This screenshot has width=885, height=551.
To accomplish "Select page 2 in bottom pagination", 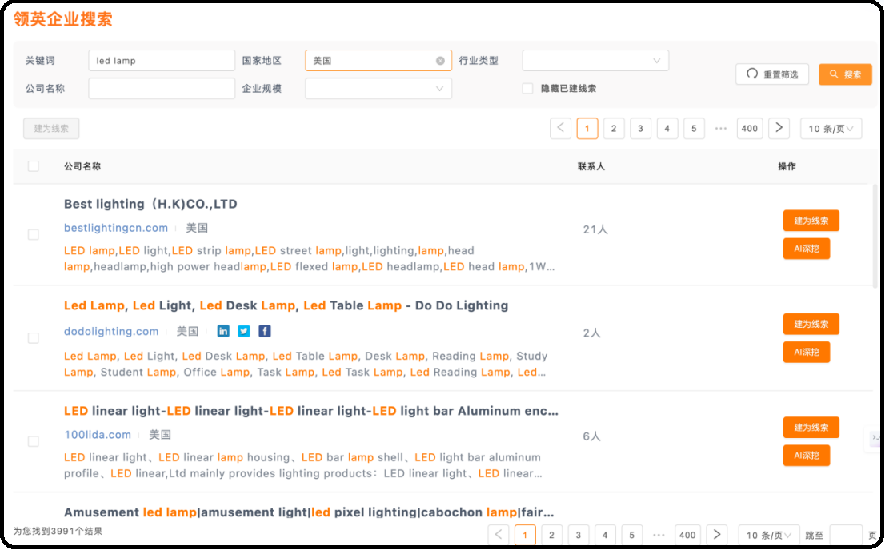I will (551, 535).
